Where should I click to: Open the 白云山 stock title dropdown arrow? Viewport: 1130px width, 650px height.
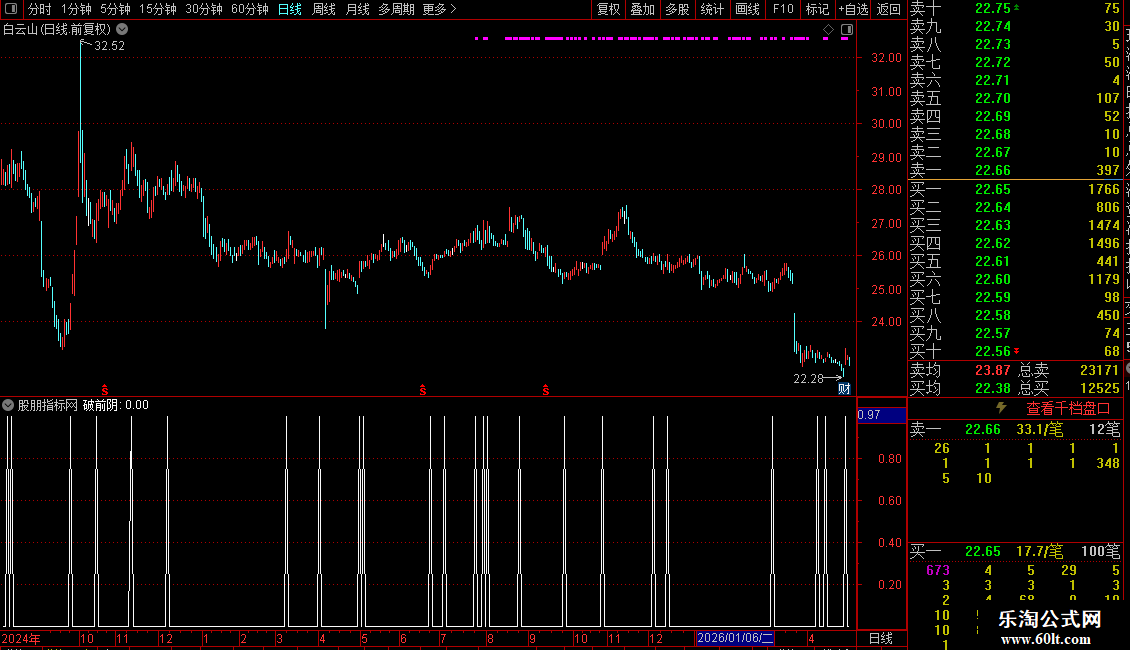pos(123,29)
